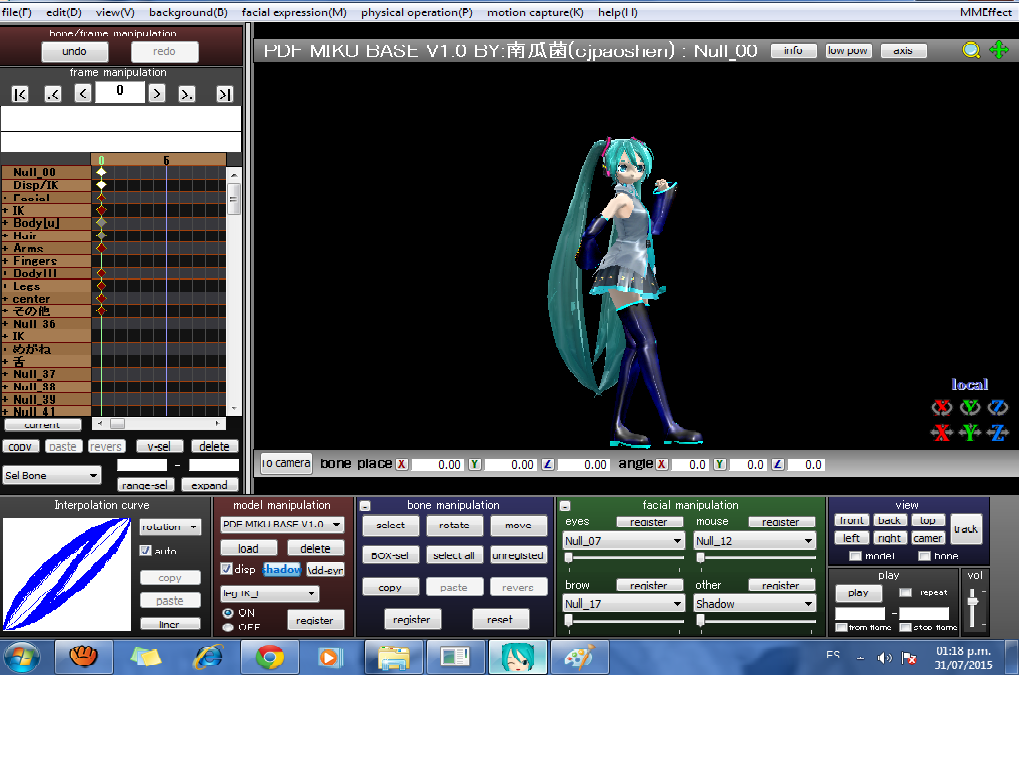Open the background menu

188,12
